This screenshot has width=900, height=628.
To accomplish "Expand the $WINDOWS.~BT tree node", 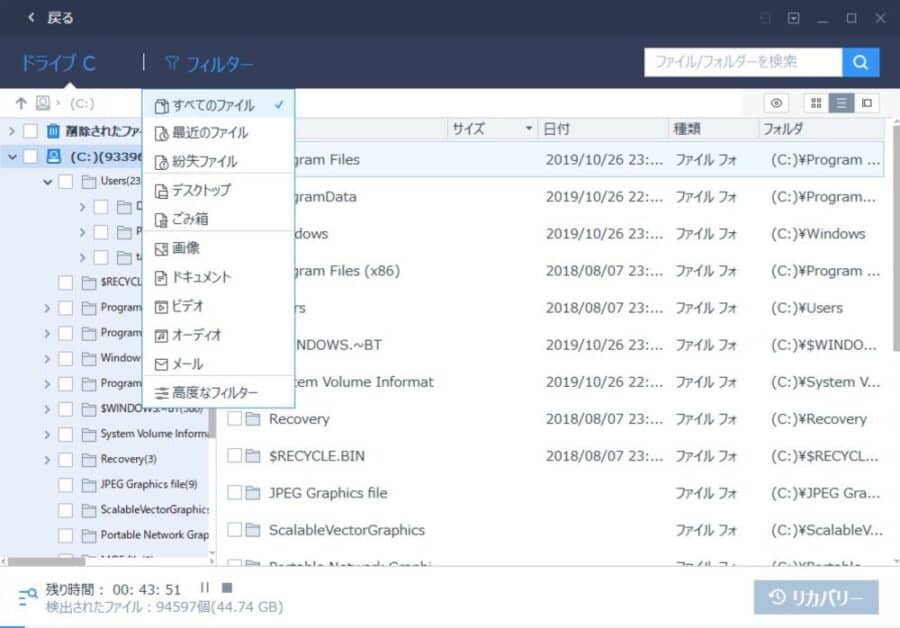I will (47, 409).
